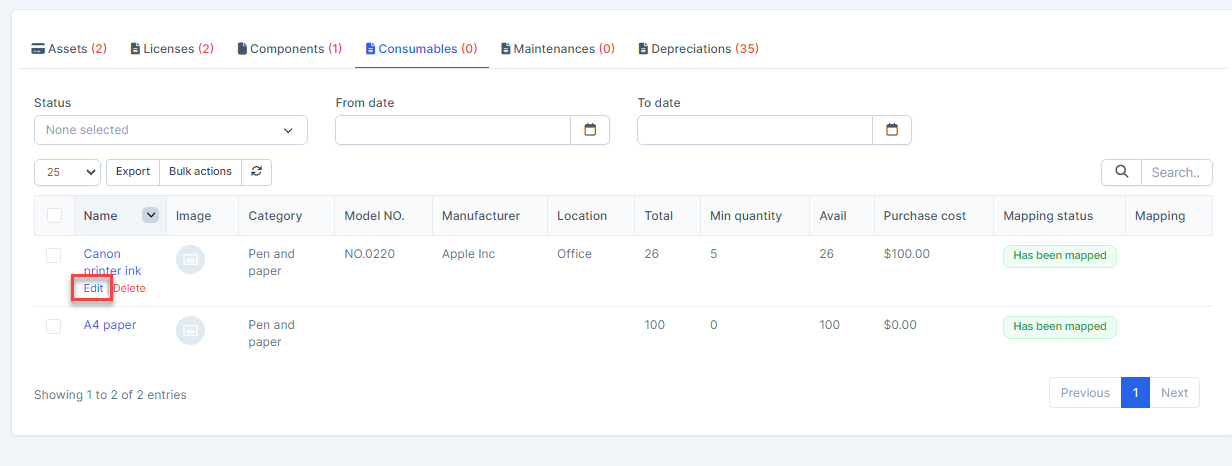
Task: Click the Search text field
Action: pyautogui.click(x=1176, y=172)
